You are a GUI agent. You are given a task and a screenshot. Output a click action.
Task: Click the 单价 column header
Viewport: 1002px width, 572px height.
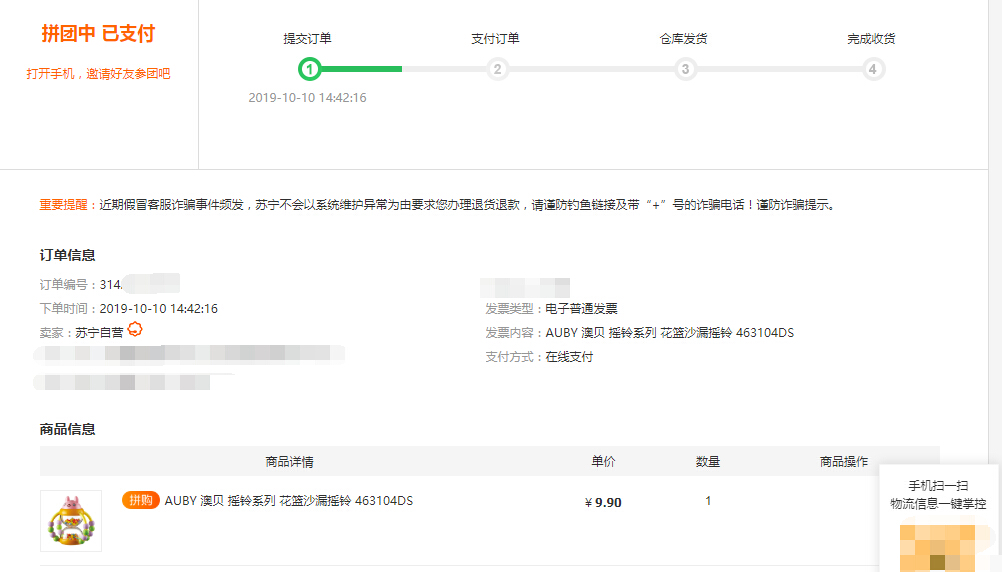[603, 461]
